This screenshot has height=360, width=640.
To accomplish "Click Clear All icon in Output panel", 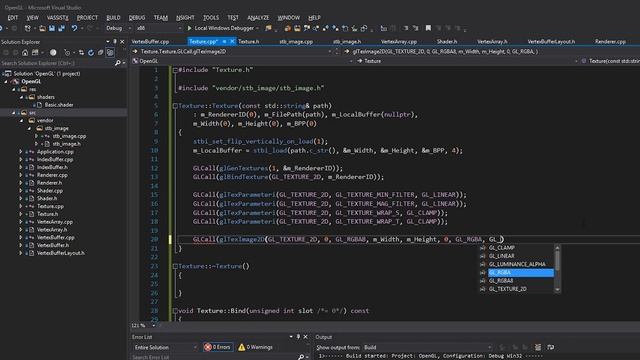I will coord(538,347).
